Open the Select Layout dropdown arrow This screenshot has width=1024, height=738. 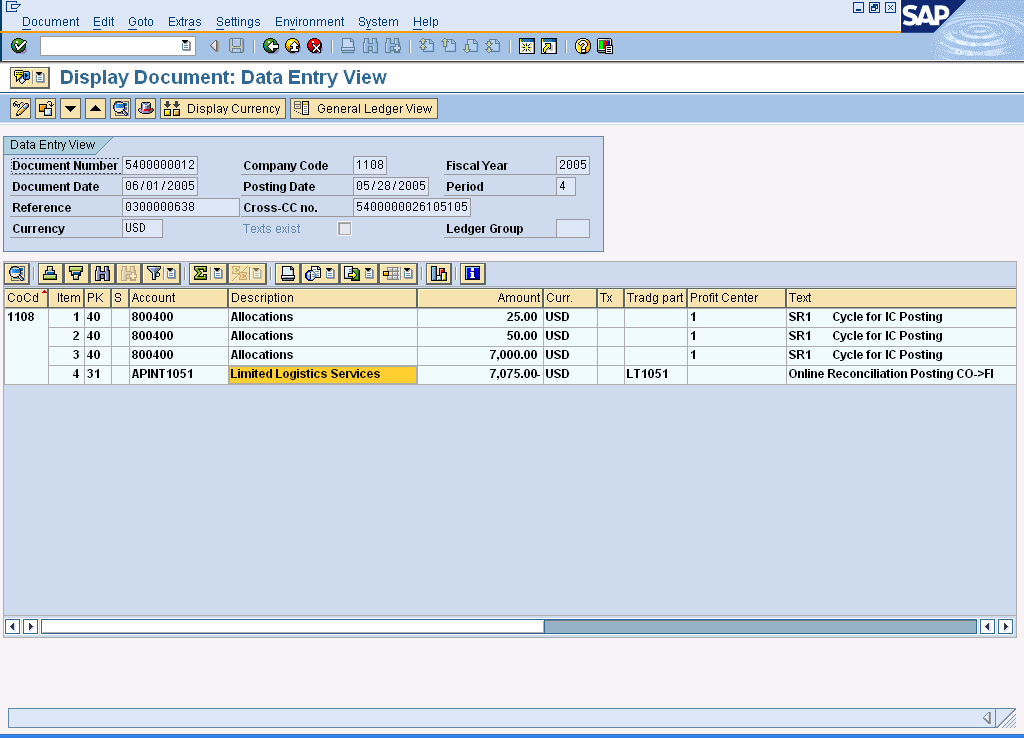(408, 274)
